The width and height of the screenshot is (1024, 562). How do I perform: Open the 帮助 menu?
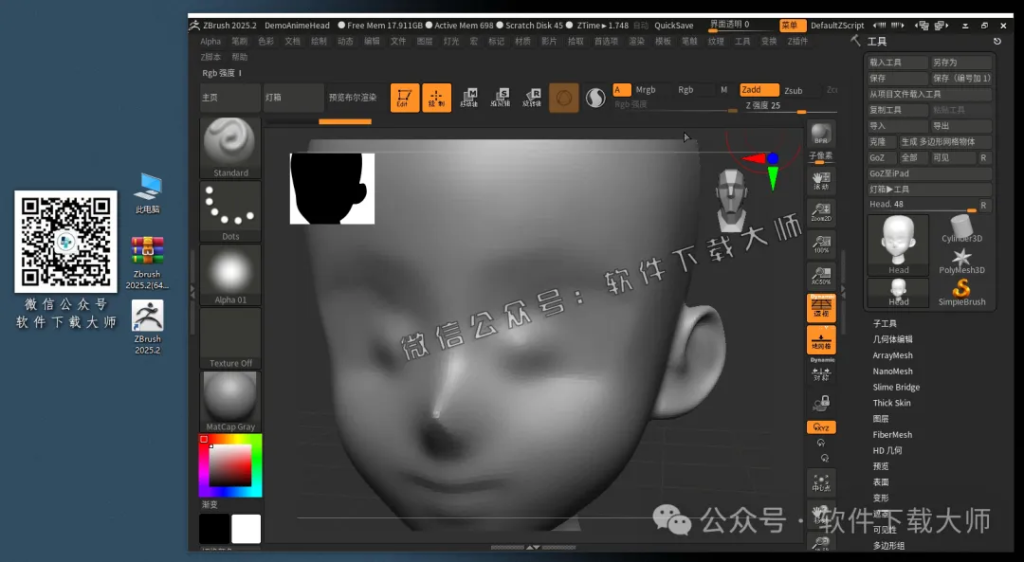[240, 57]
